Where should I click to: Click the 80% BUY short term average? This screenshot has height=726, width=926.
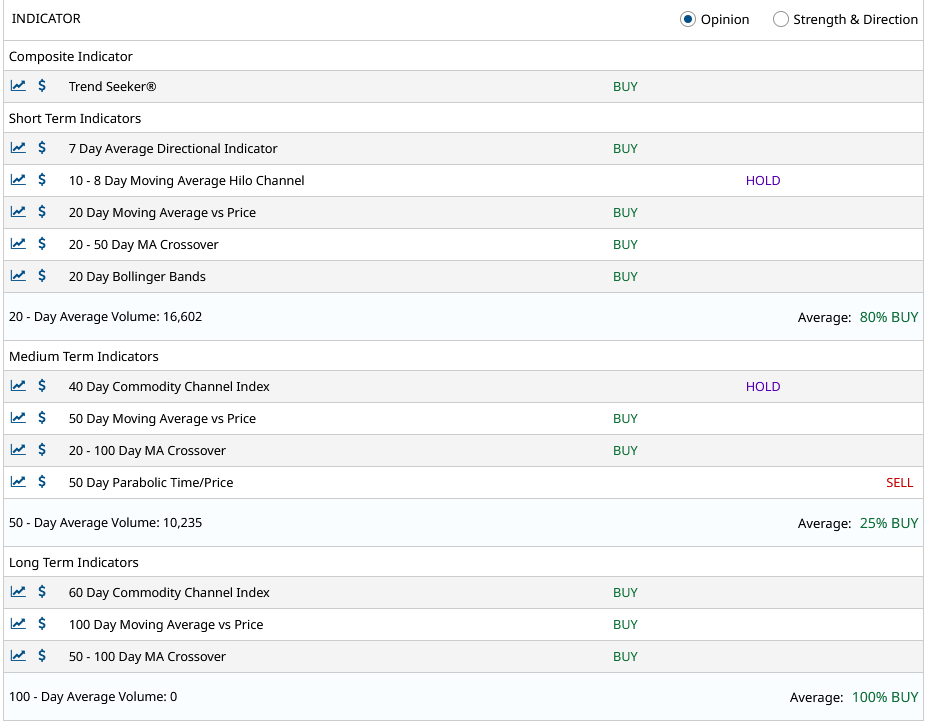pyautogui.click(x=889, y=317)
